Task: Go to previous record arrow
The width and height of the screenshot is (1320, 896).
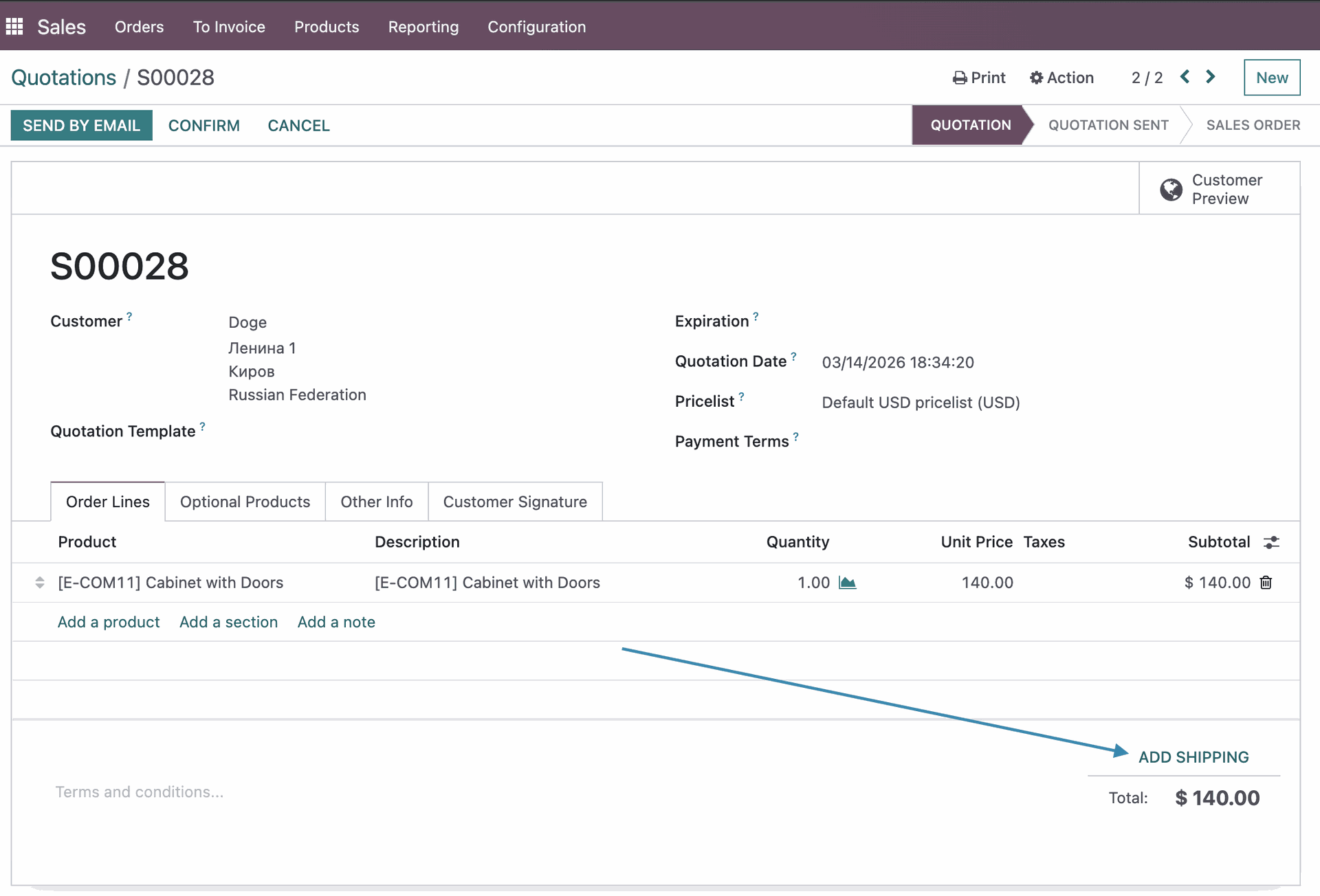Action: coord(1185,77)
